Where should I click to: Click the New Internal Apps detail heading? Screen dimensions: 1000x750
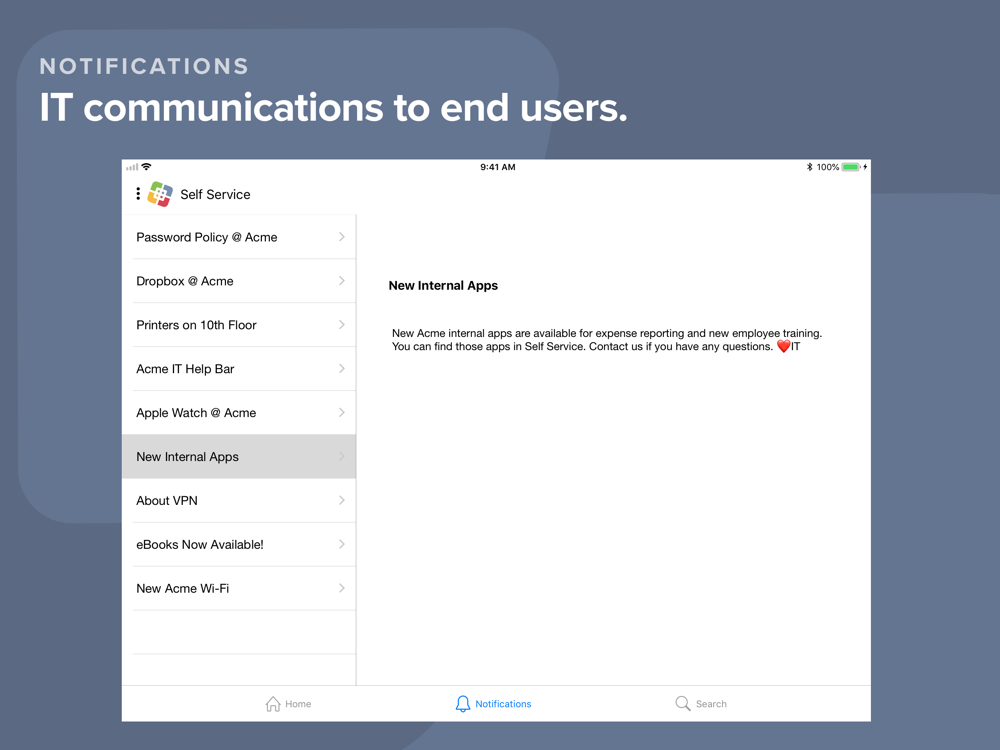443,286
